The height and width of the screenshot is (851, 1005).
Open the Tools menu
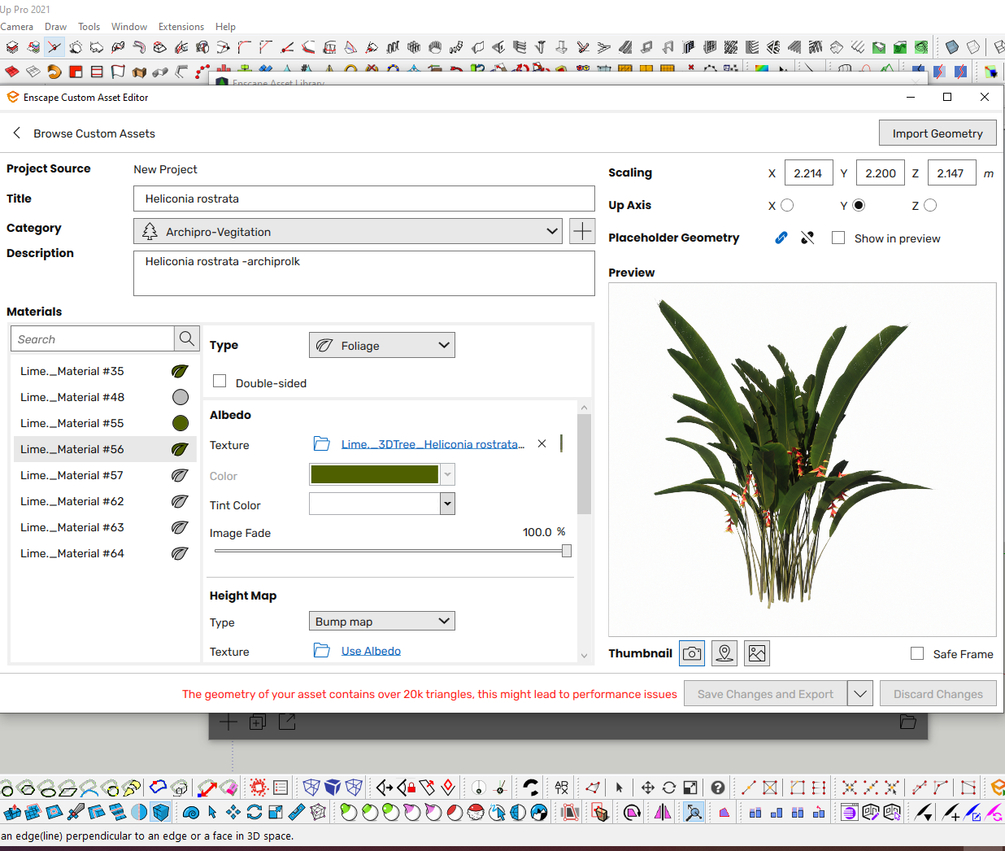tap(89, 26)
